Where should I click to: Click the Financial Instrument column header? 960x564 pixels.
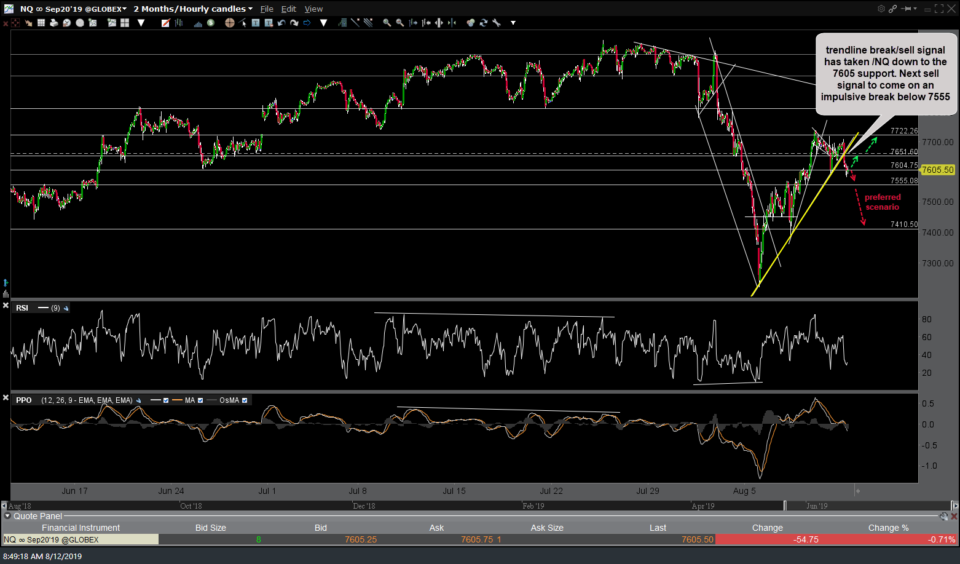80,527
